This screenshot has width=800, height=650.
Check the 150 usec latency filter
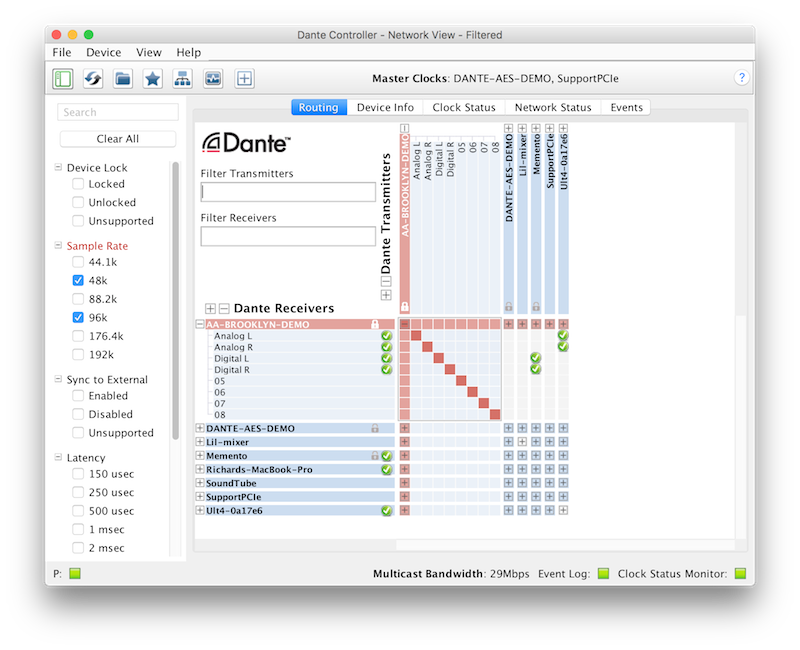click(78, 473)
